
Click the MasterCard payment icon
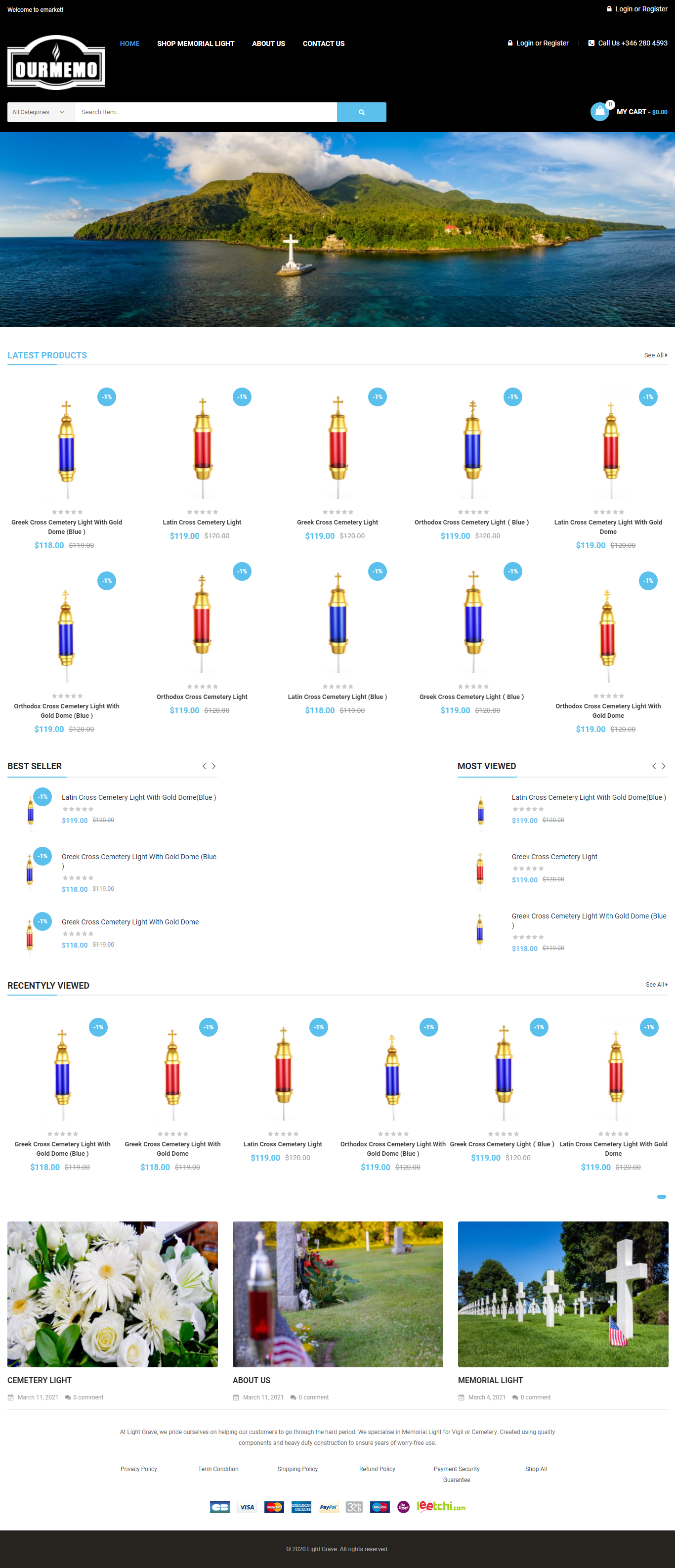point(274,1507)
